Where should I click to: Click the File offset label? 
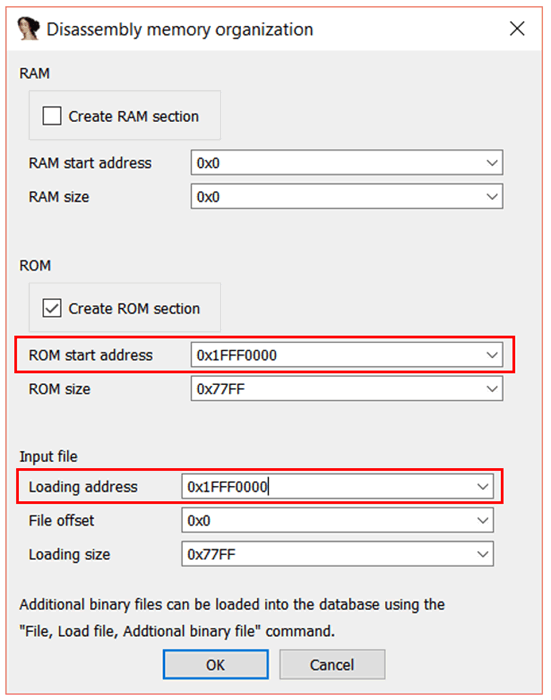click(62, 521)
